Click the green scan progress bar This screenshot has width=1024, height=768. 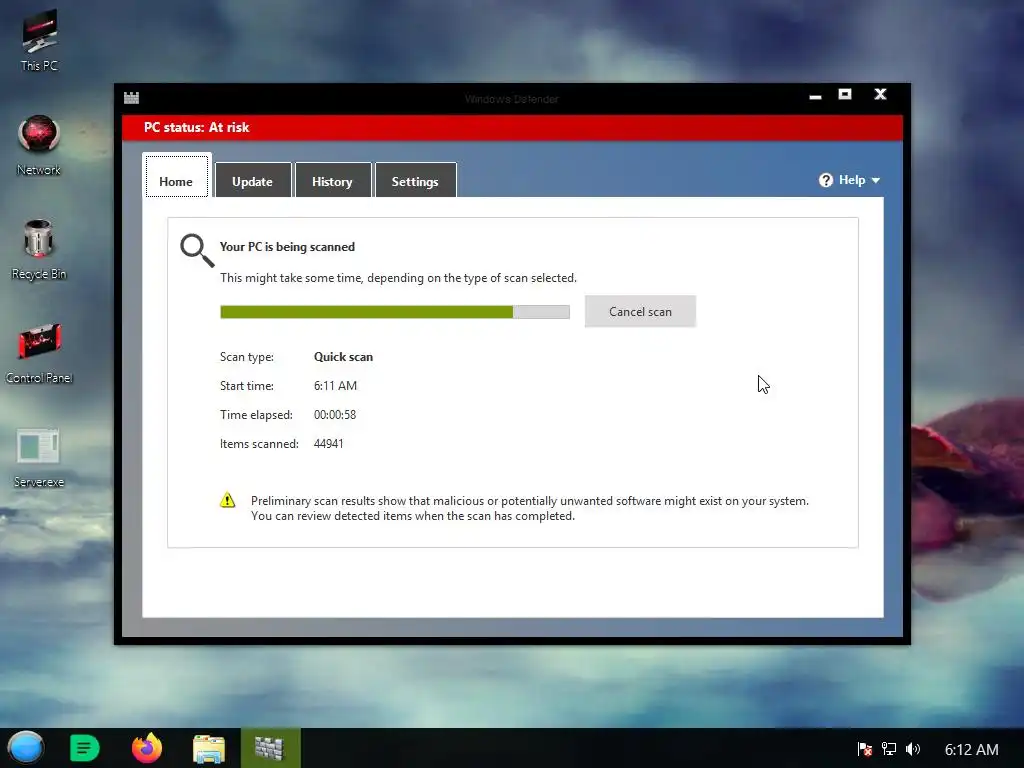point(394,312)
